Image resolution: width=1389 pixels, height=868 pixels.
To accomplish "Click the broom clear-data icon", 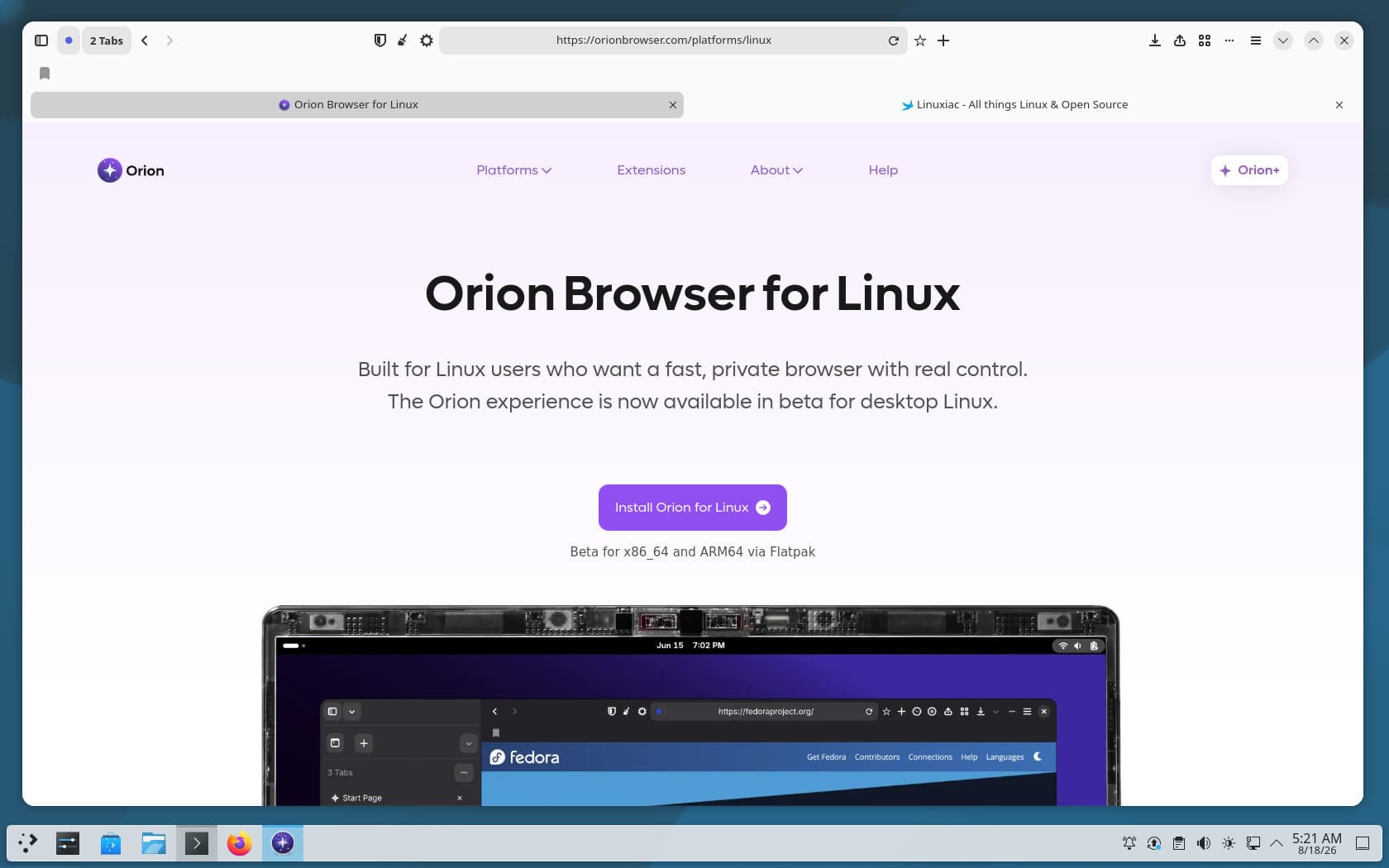I will tap(403, 41).
